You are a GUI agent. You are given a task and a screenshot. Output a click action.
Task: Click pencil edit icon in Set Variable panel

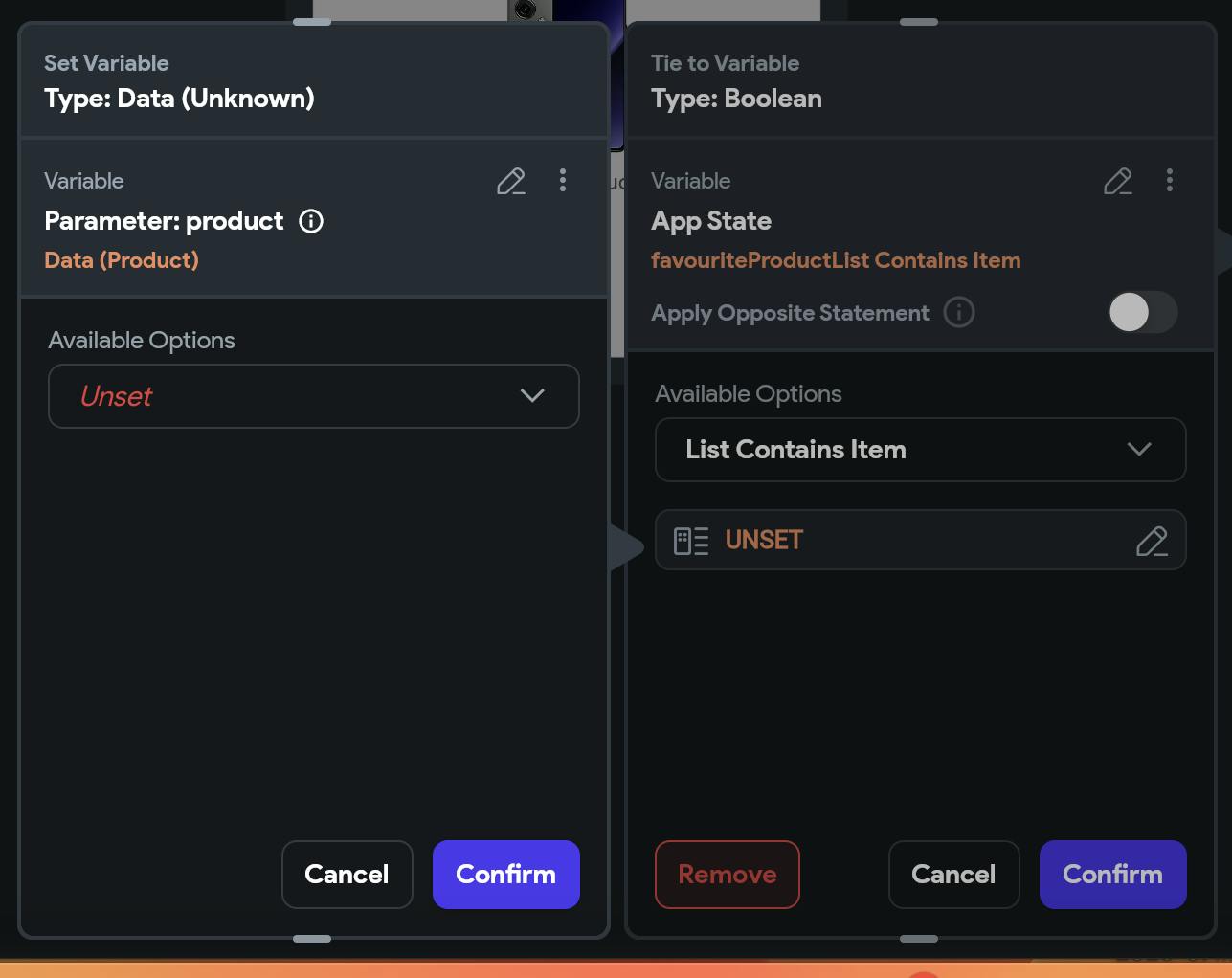coord(511,181)
